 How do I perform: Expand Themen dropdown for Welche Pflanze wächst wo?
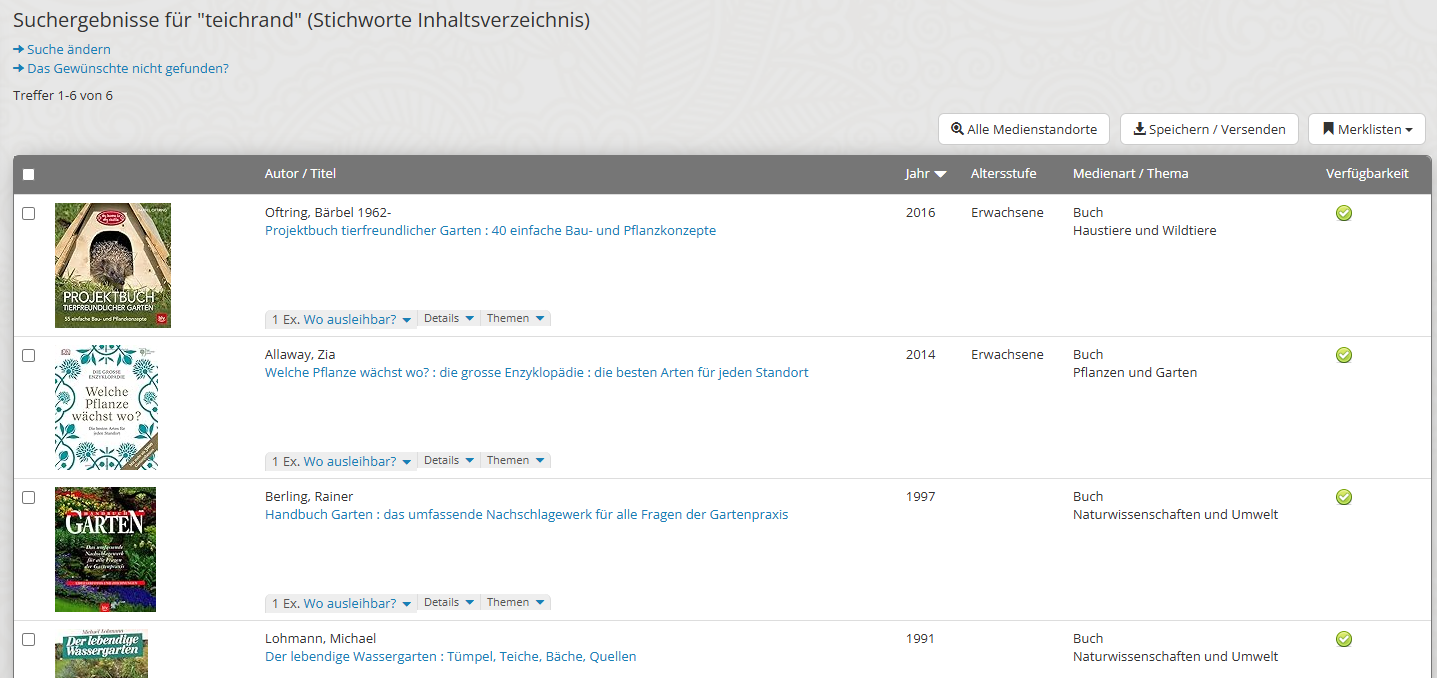[515, 461]
